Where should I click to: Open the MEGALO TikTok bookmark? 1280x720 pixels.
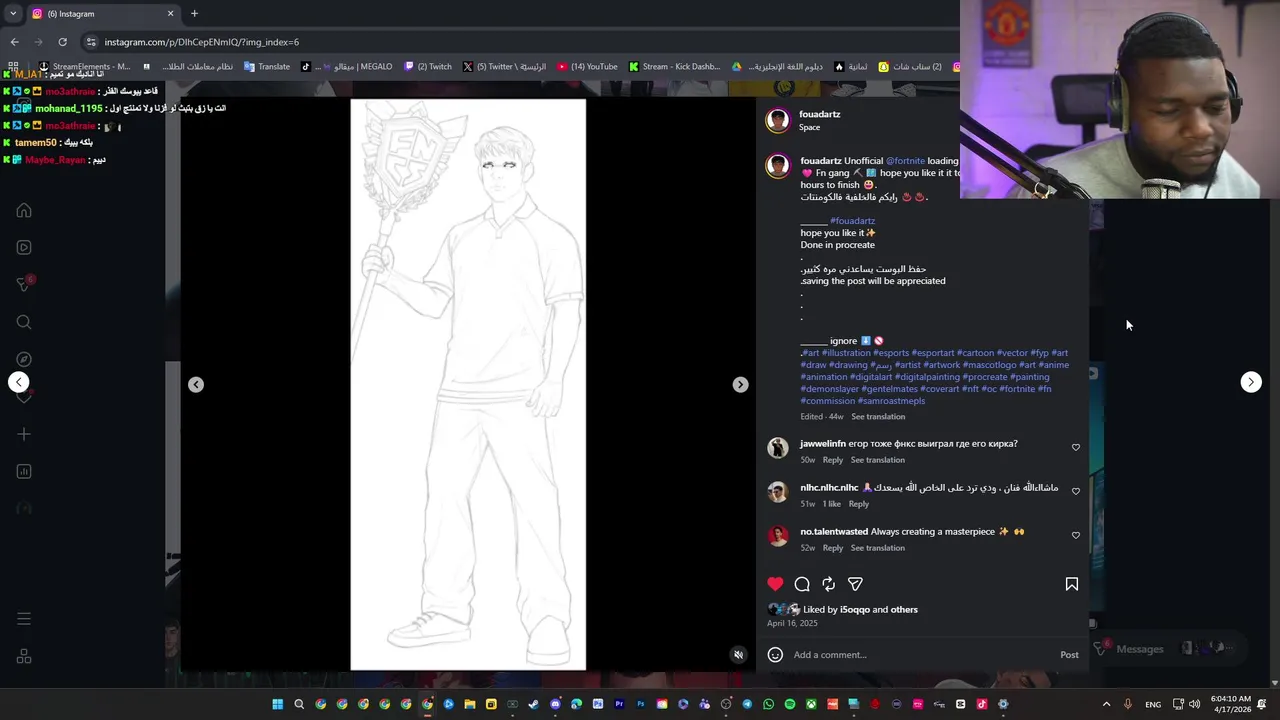click(x=347, y=67)
